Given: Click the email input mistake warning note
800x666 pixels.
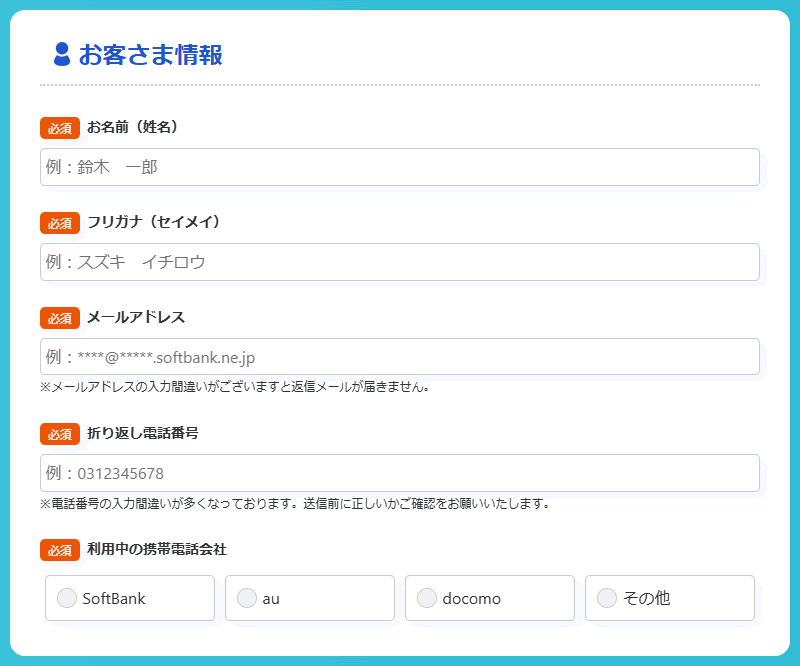Looking at the screenshot, I should (235, 387).
